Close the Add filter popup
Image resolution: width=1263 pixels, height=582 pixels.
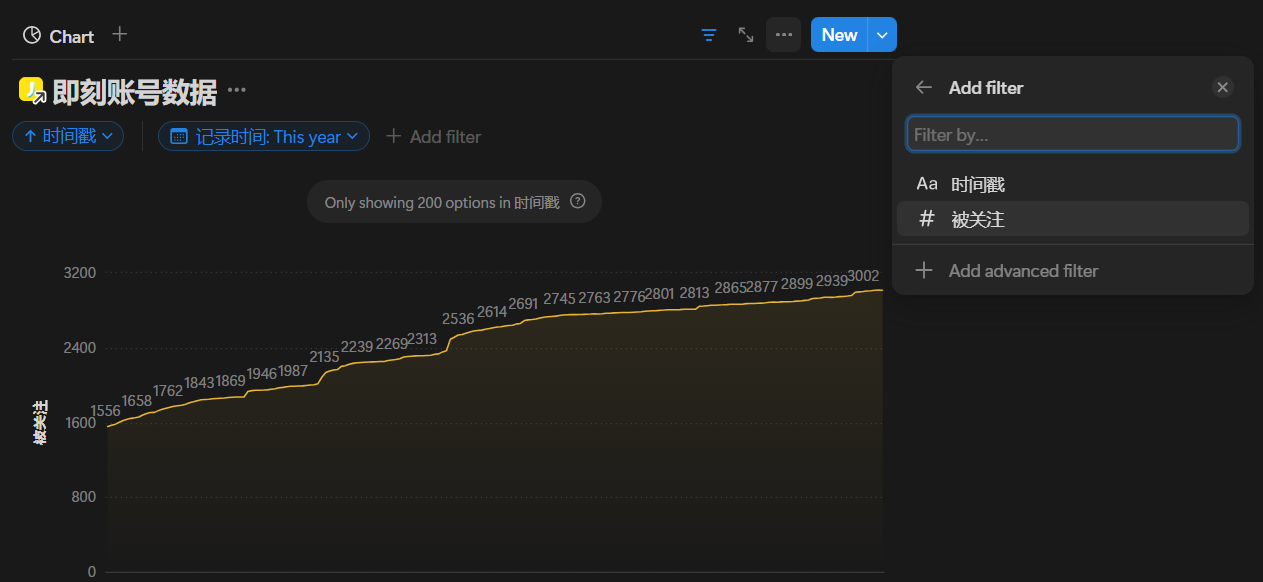point(1222,88)
